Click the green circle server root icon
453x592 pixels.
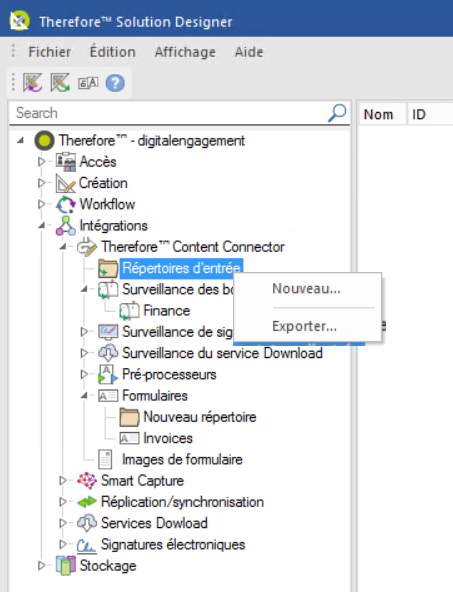(x=44, y=141)
